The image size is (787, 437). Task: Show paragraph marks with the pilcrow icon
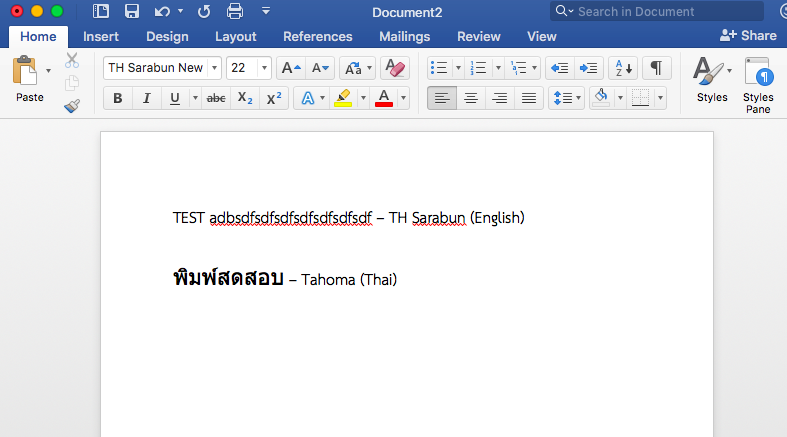pyautogui.click(x=655, y=68)
